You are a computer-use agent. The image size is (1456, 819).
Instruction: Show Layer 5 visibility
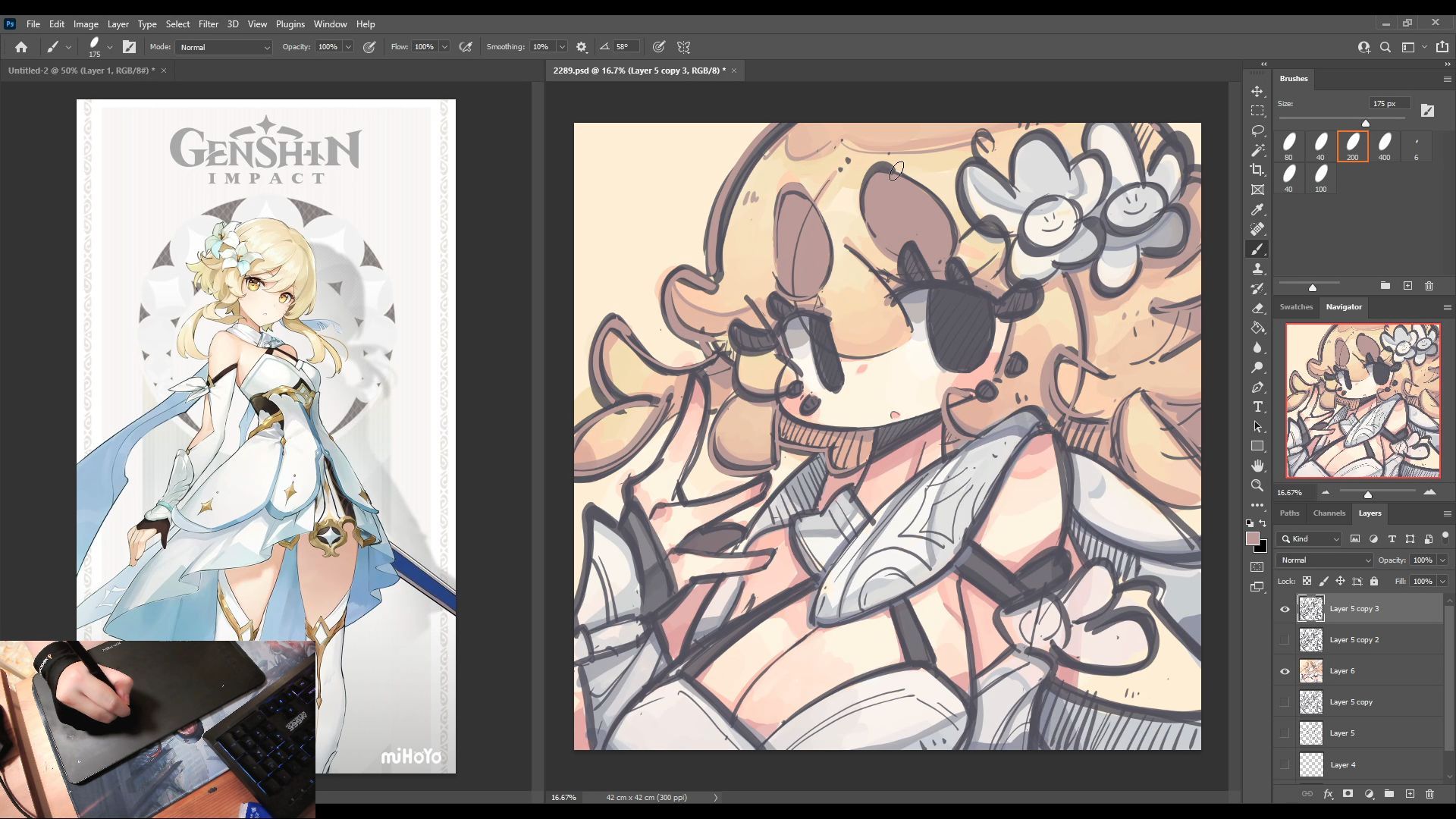coord(1285,733)
